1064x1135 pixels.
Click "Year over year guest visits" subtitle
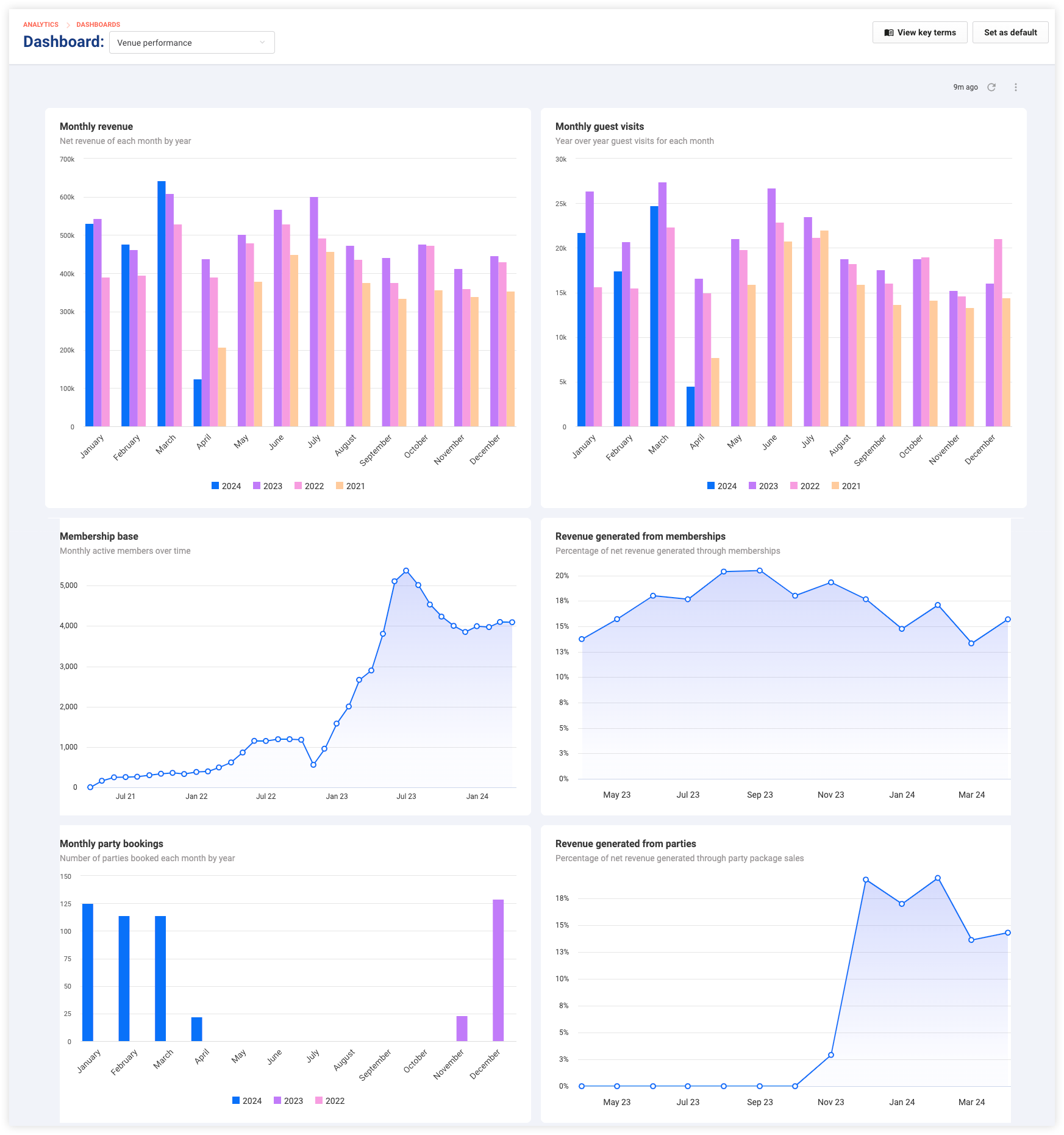(x=634, y=141)
